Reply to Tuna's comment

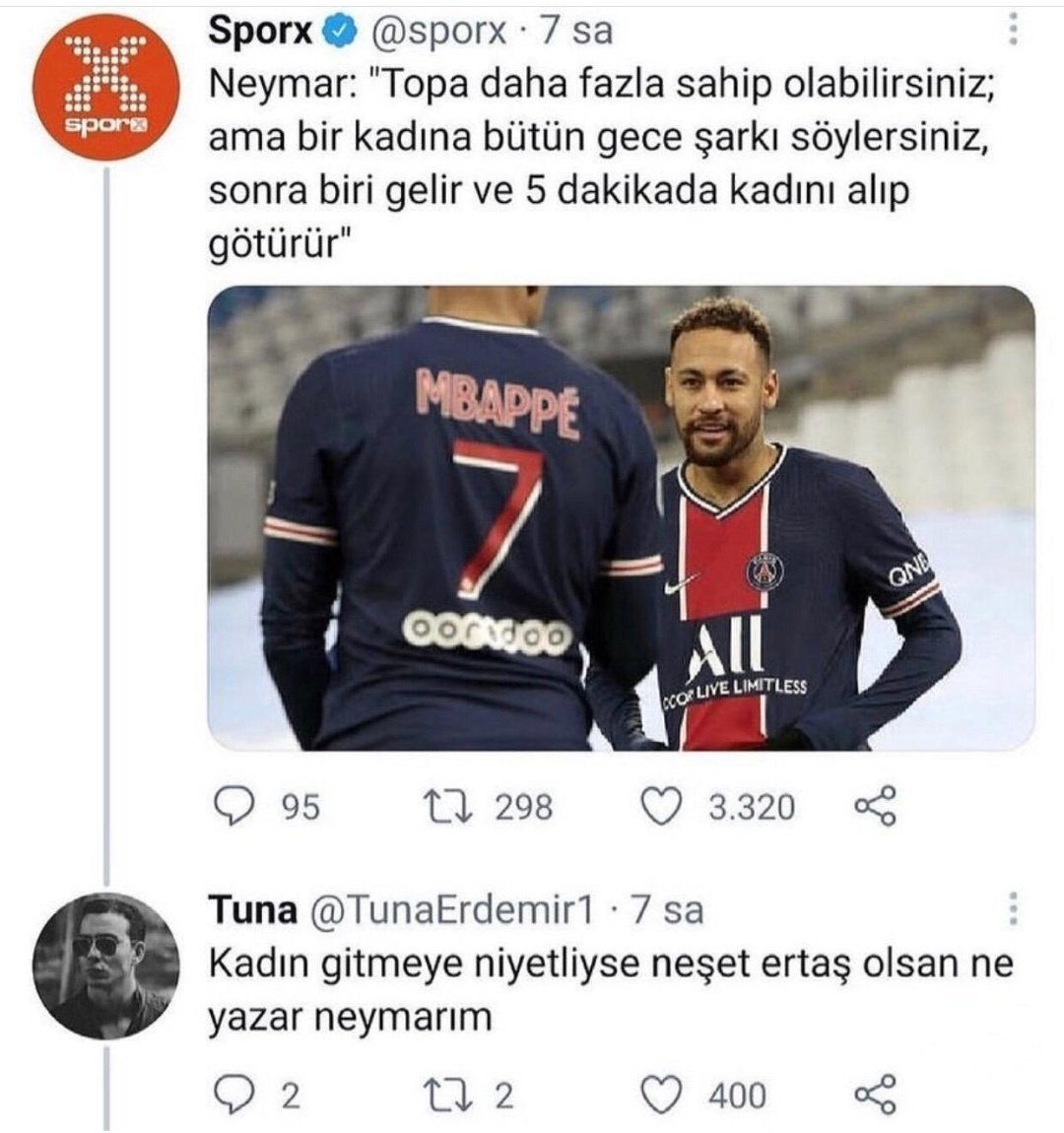[x=234, y=1095]
